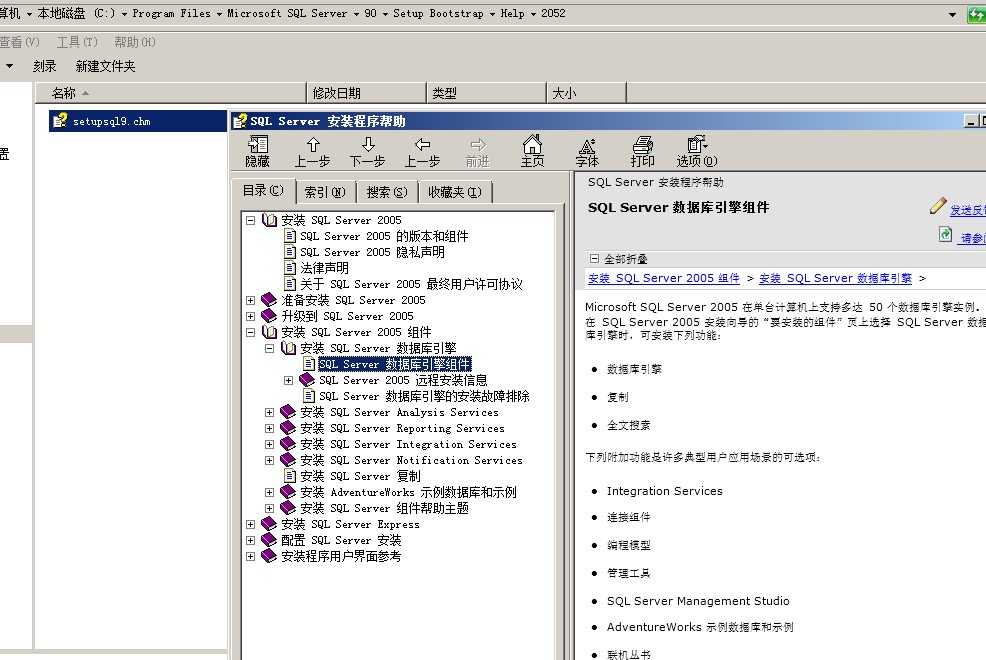Expand the 准备安装 SQL Server 2005 node
The height and width of the screenshot is (660, 986).
click(250, 300)
